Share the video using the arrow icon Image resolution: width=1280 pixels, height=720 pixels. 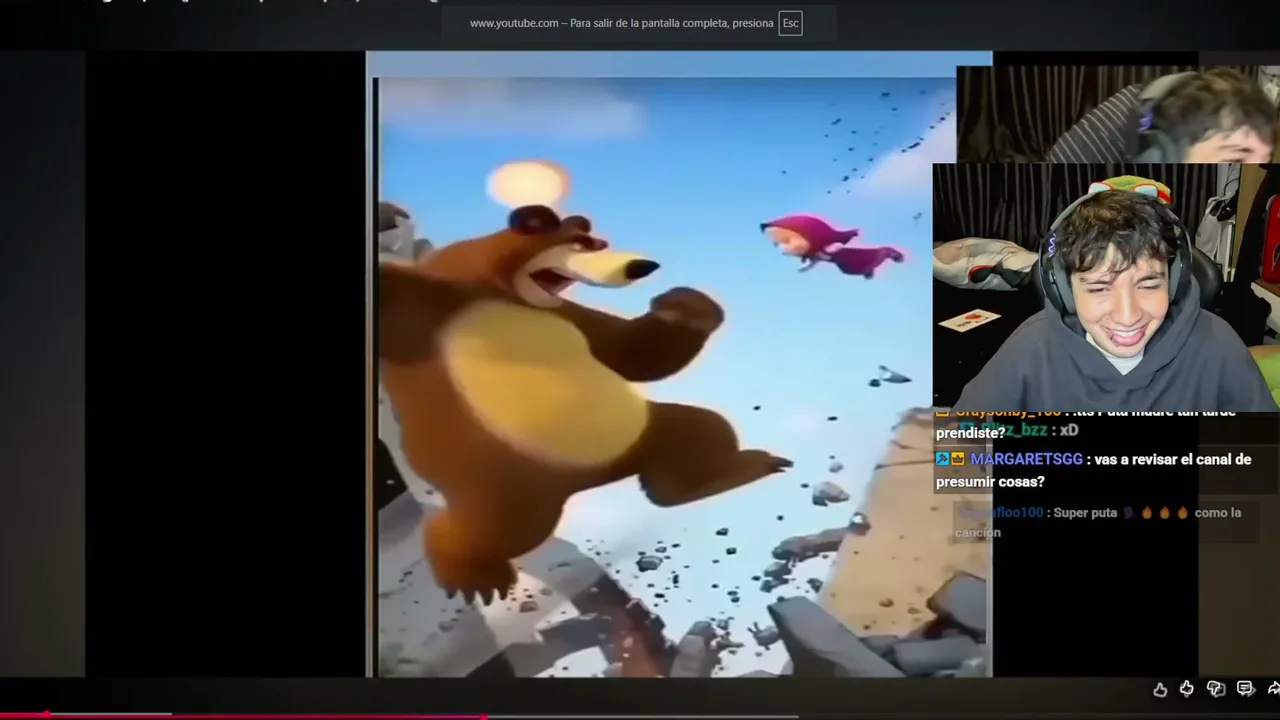point(1273,688)
